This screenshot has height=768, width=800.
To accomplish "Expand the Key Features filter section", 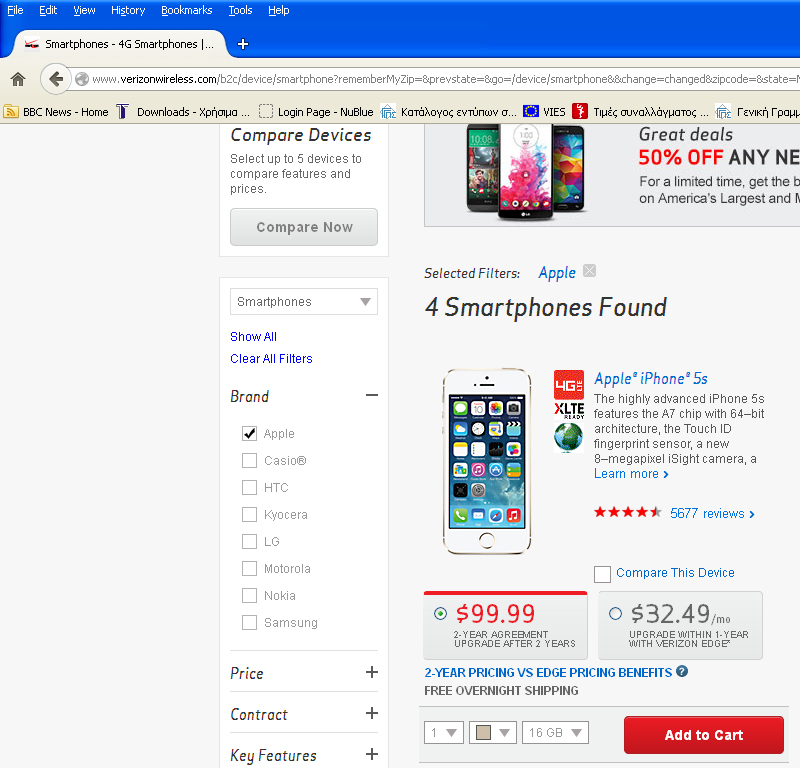I will pos(372,754).
